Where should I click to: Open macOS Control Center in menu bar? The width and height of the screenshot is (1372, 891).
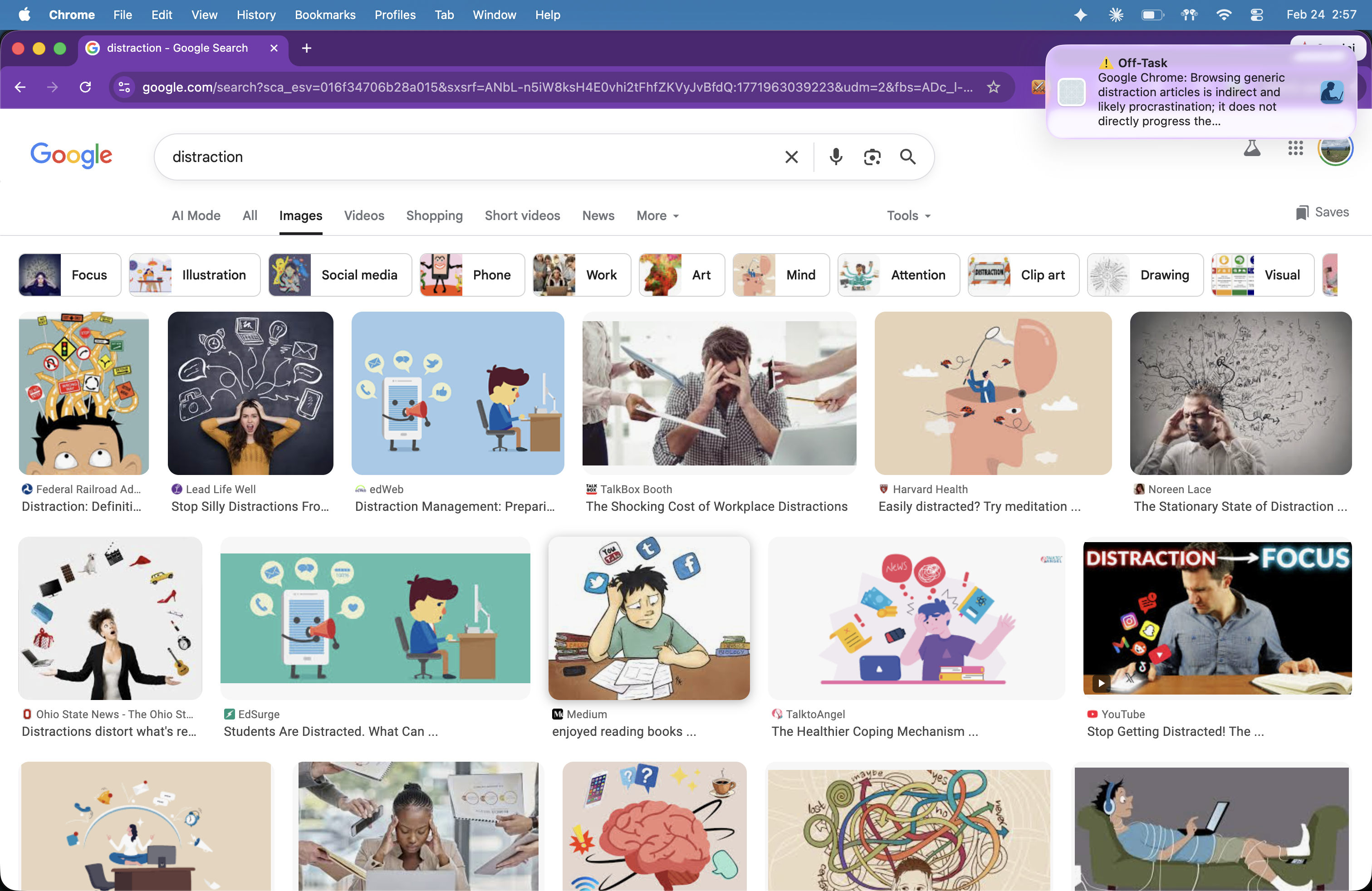1257,15
